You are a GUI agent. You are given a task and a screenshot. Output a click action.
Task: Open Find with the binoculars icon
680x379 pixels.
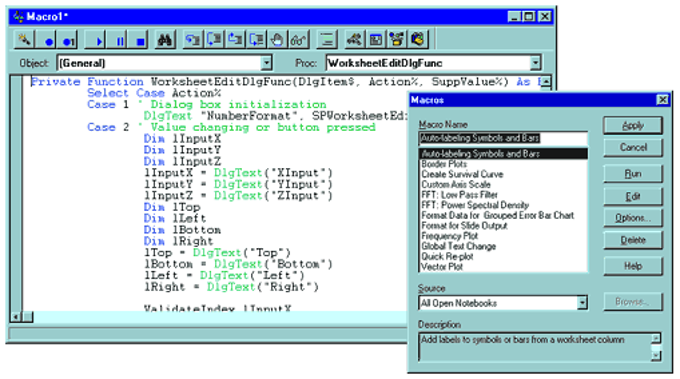[x=165, y=40]
